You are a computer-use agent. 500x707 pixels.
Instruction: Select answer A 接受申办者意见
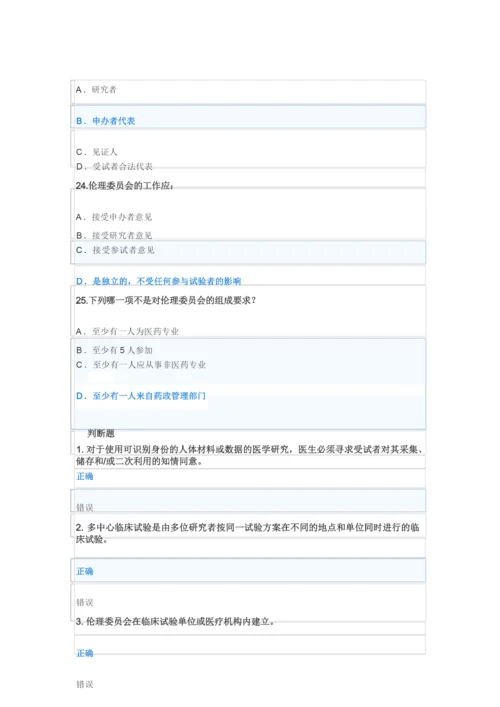coord(114,217)
